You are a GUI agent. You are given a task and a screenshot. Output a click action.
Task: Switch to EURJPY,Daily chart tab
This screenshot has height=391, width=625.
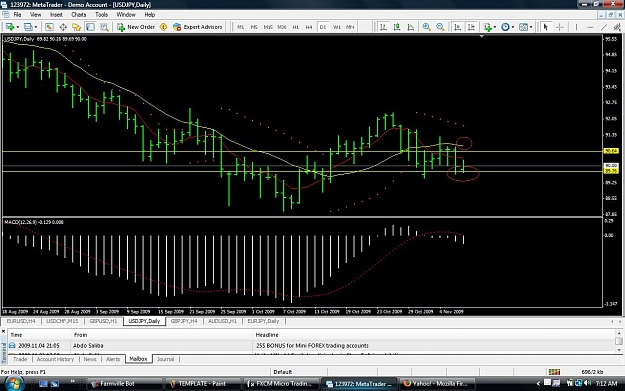point(263,321)
